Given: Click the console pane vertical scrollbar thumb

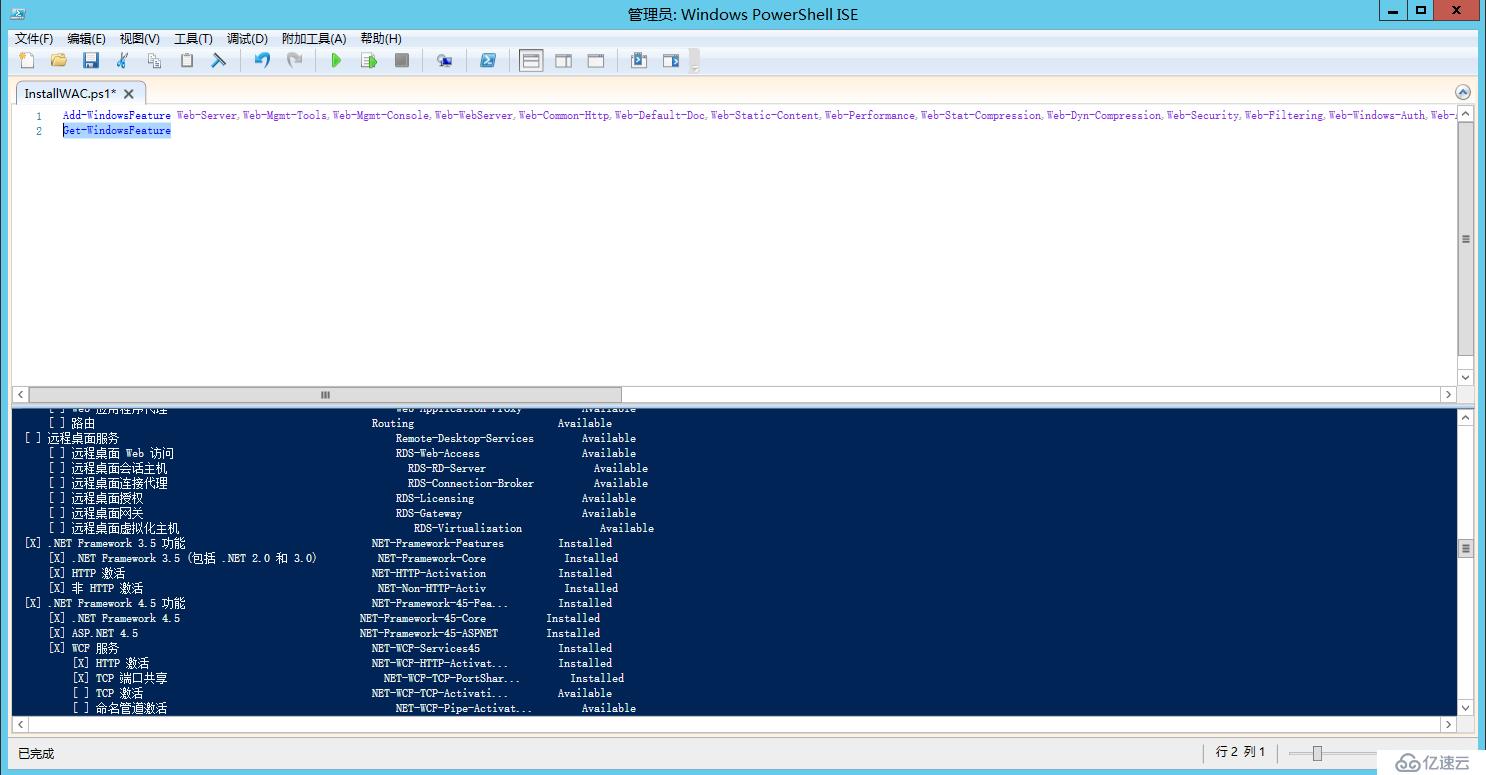Looking at the screenshot, I should pos(1466,548).
